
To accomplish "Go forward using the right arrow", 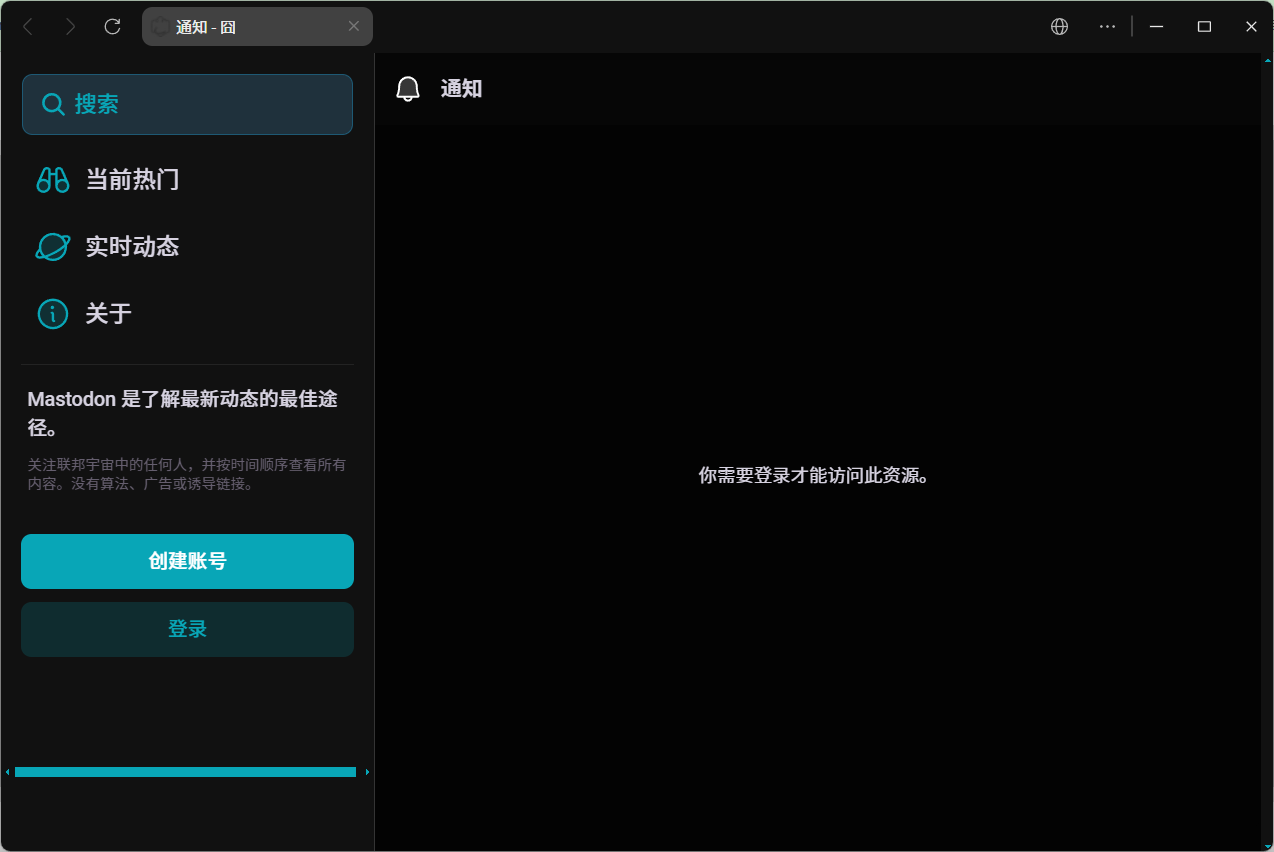I will (70, 27).
